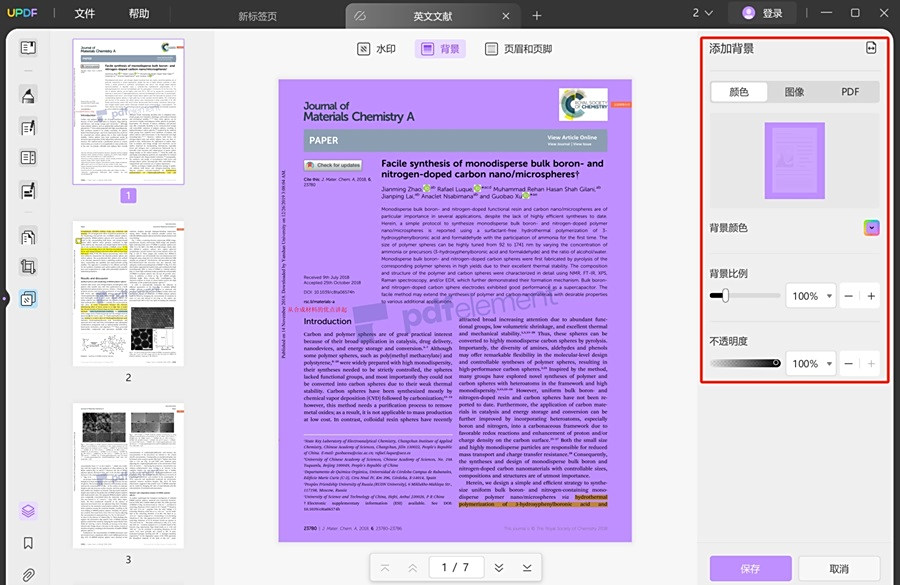
Task: Open the 背景颜色 color picker dropdown
Action: click(871, 228)
